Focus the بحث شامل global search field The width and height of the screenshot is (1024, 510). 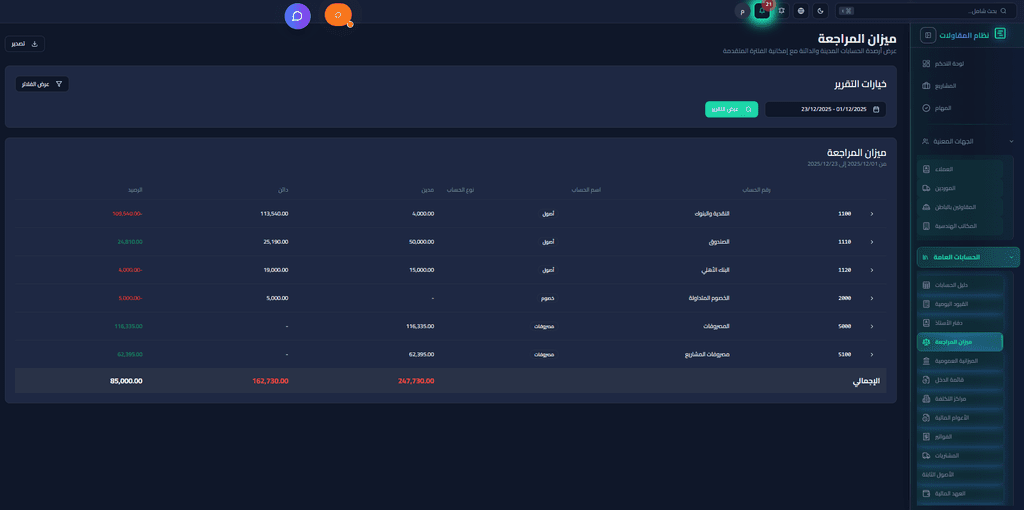pyautogui.click(x=927, y=11)
